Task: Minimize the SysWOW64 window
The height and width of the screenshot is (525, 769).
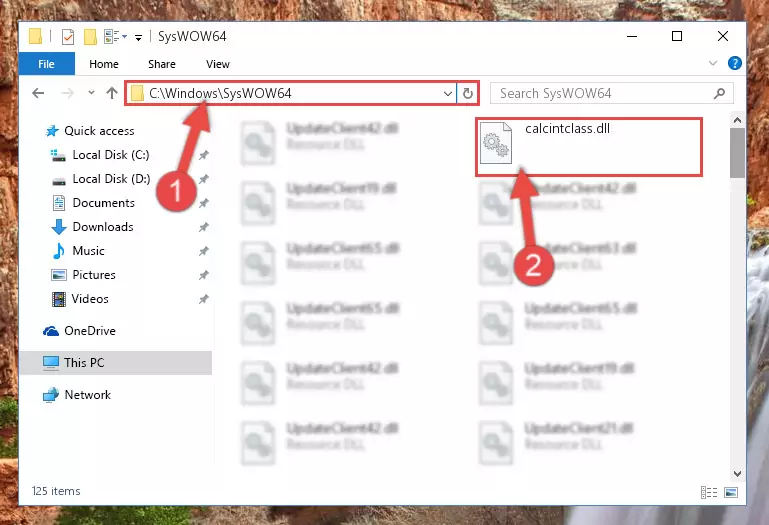Action: click(632, 36)
